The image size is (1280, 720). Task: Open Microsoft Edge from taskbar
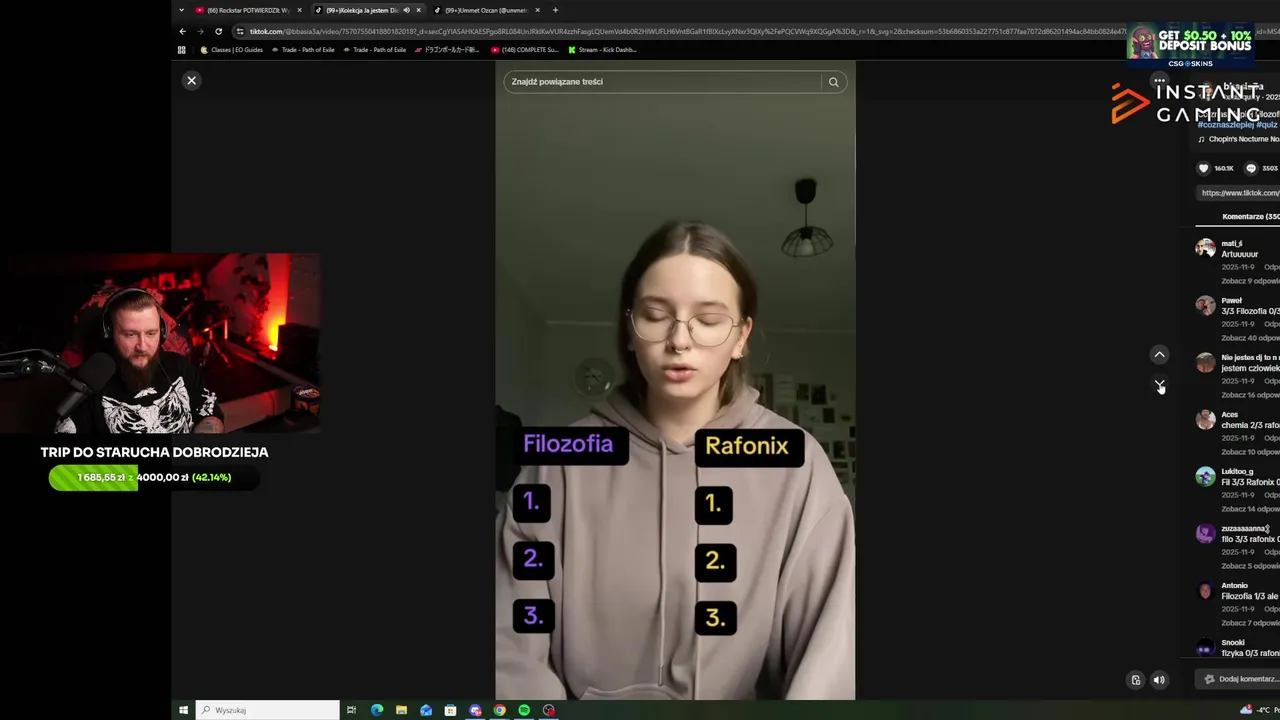click(x=377, y=710)
